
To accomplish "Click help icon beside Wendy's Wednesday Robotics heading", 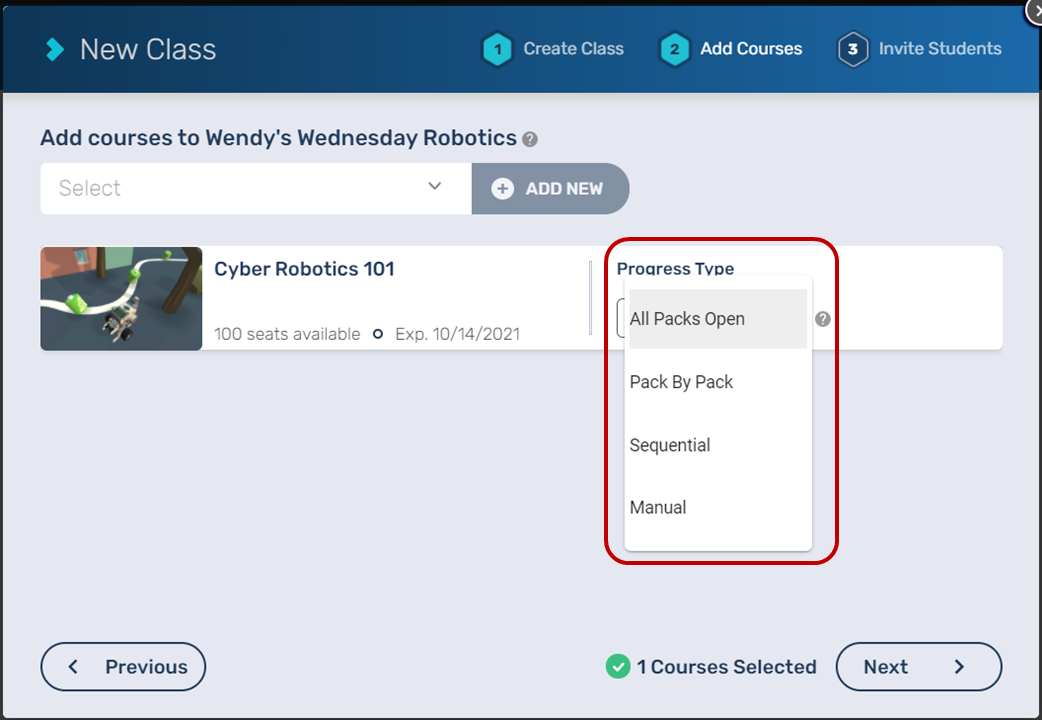I will 530,139.
